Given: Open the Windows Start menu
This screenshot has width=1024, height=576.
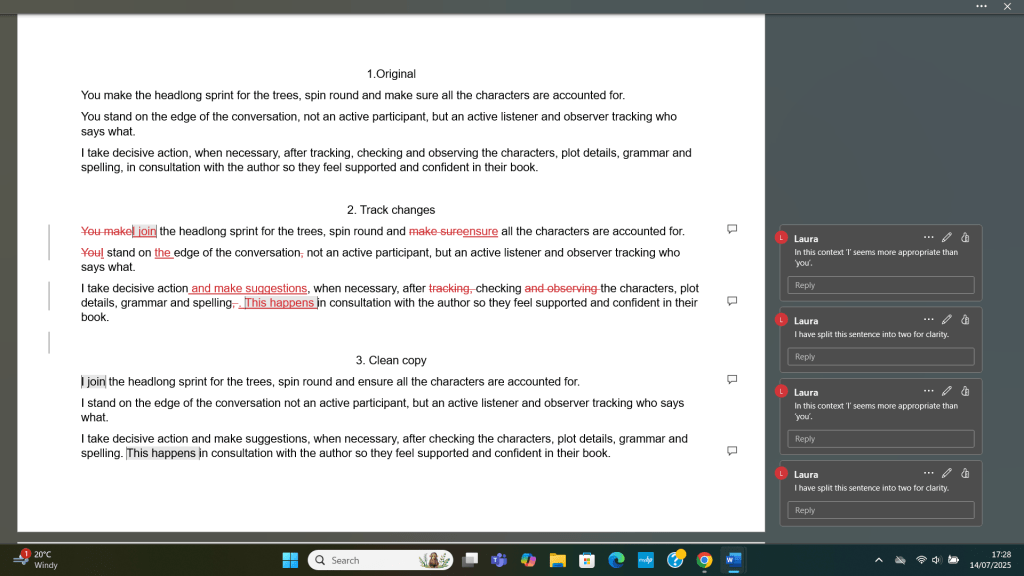Looking at the screenshot, I should click(291, 560).
